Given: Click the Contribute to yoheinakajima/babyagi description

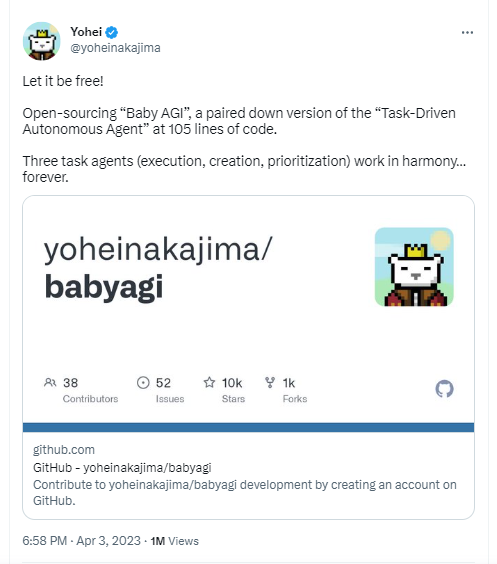Looking at the screenshot, I should pos(245,492).
